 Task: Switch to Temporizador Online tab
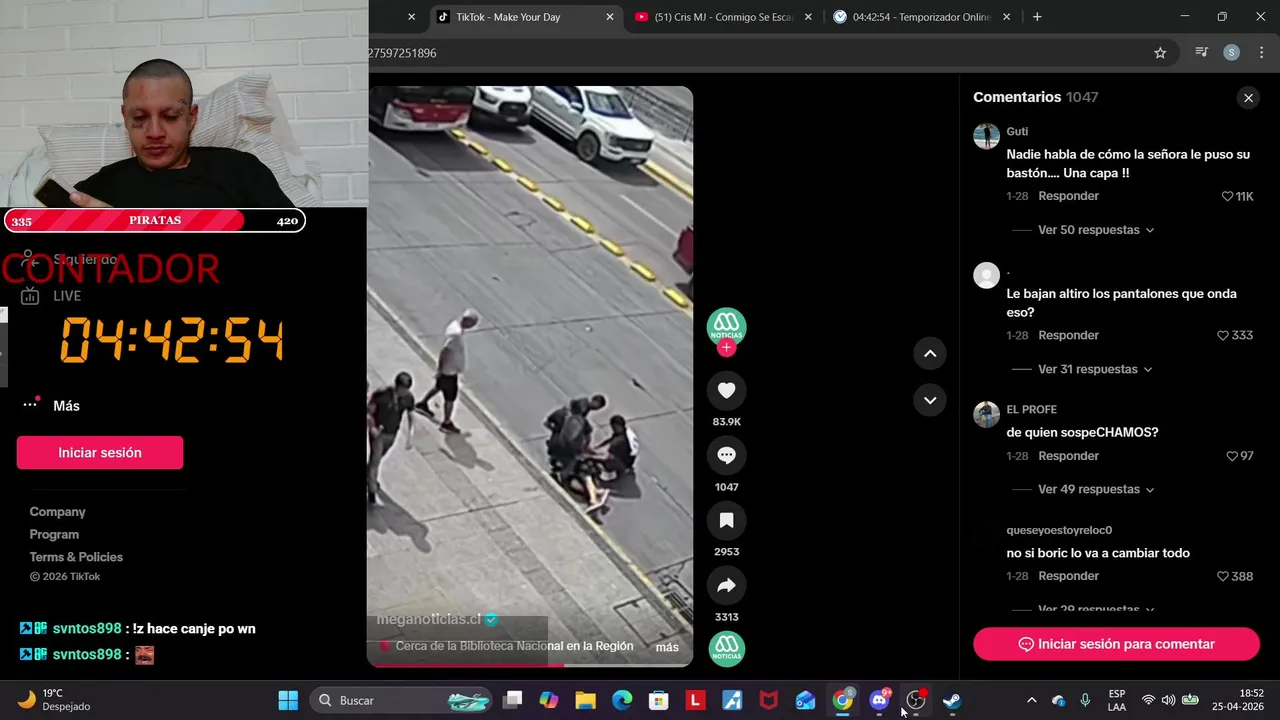point(921,17)
